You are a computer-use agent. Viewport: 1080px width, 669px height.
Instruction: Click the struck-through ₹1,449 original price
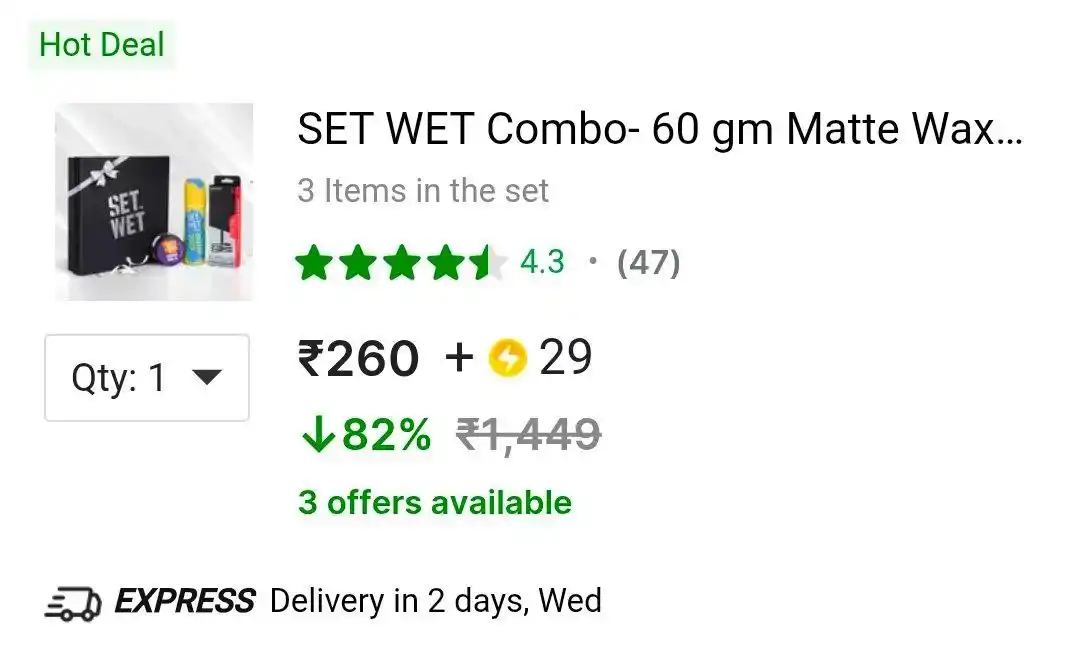pos(528,435)
